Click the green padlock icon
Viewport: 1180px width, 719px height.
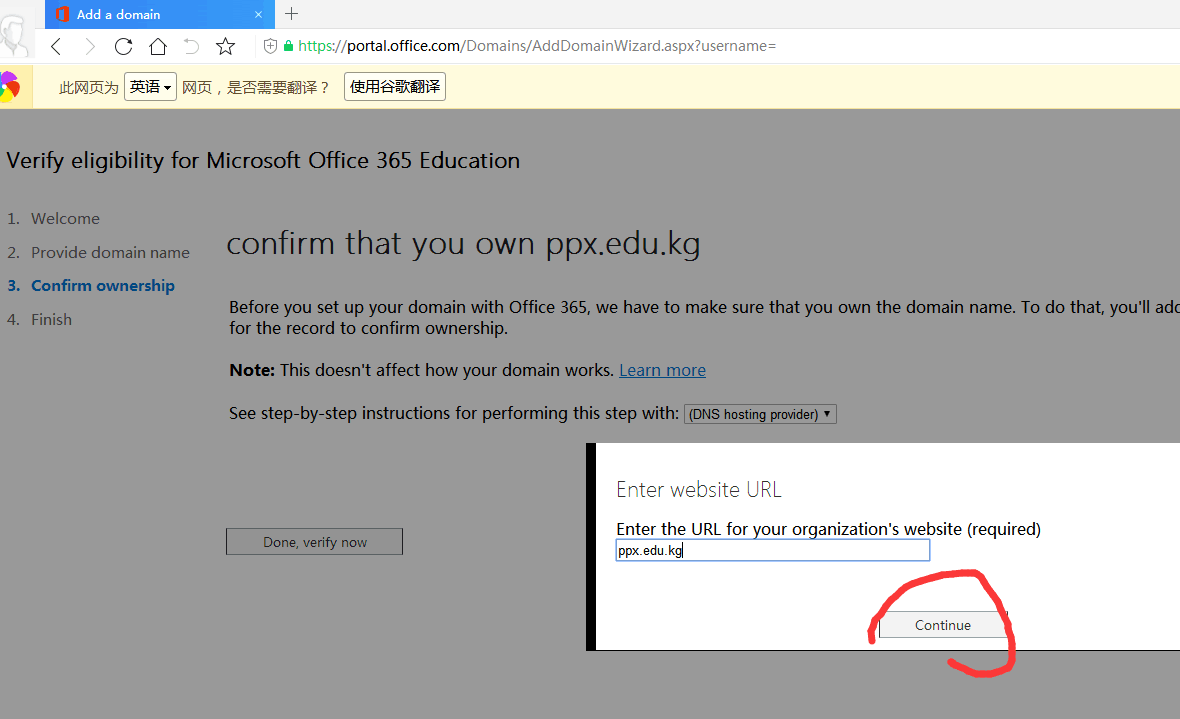pos(288,46)
